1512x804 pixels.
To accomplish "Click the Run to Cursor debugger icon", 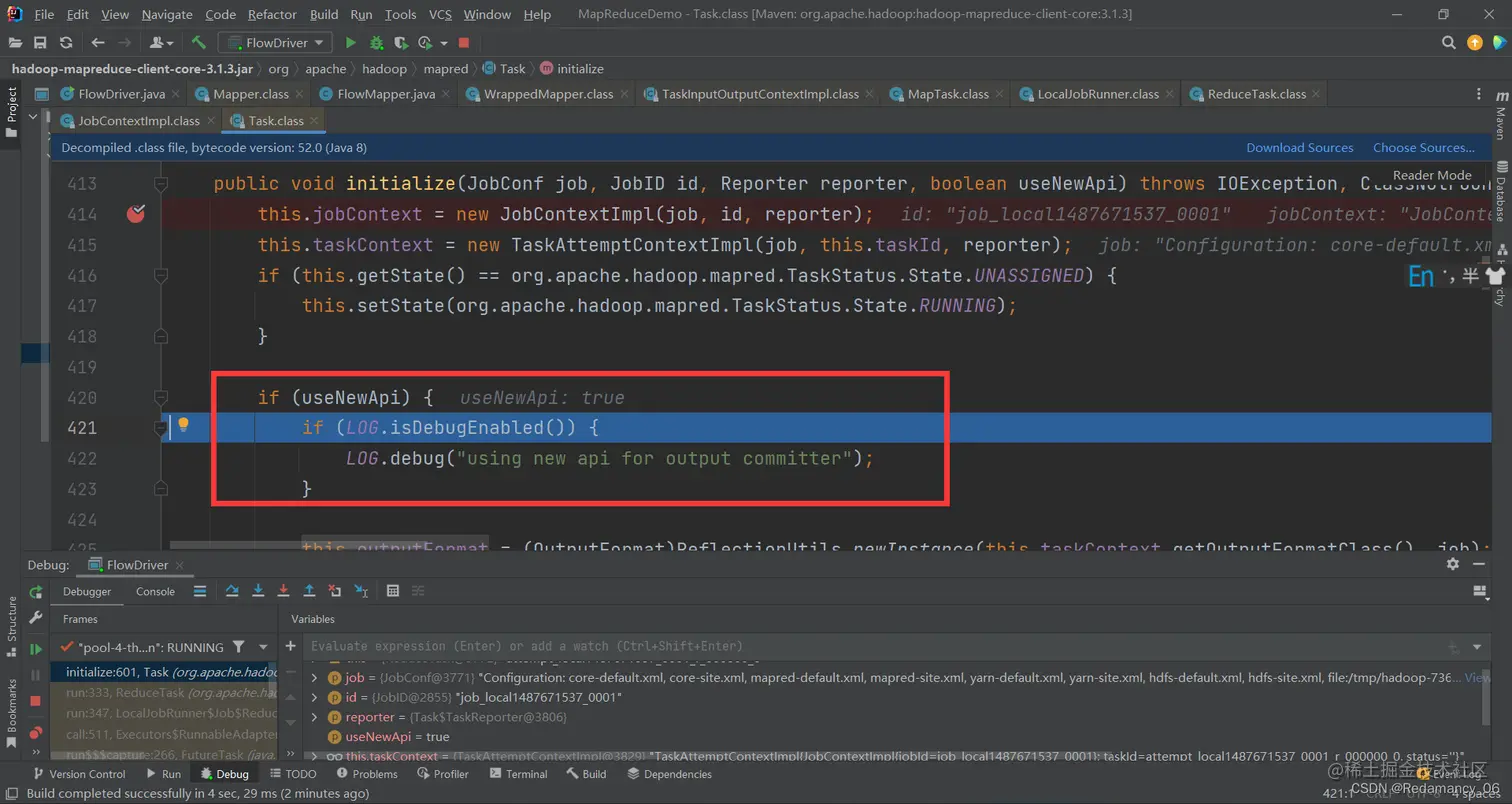I will (361, 591).
